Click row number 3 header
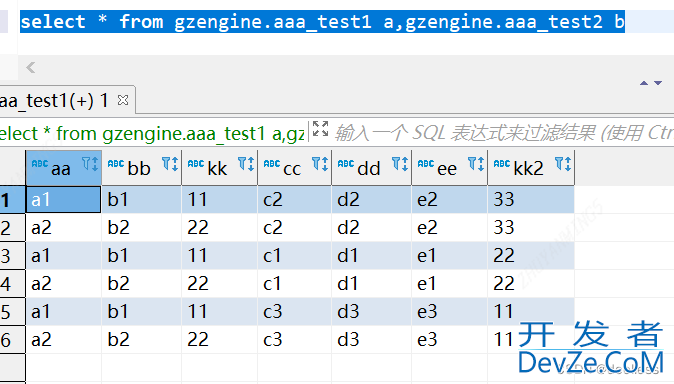Screen dimensions: 674x384 coord(12,256)
